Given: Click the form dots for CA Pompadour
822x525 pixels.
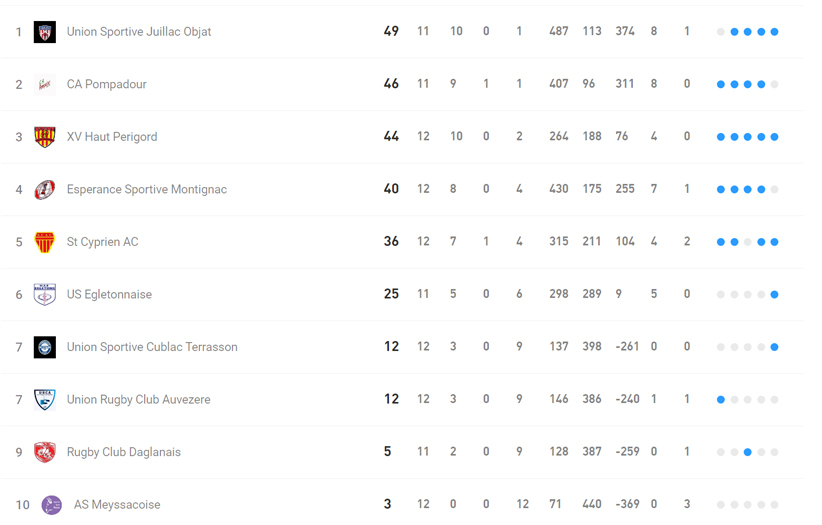Looking at the screenshot, I should (747, 84).
